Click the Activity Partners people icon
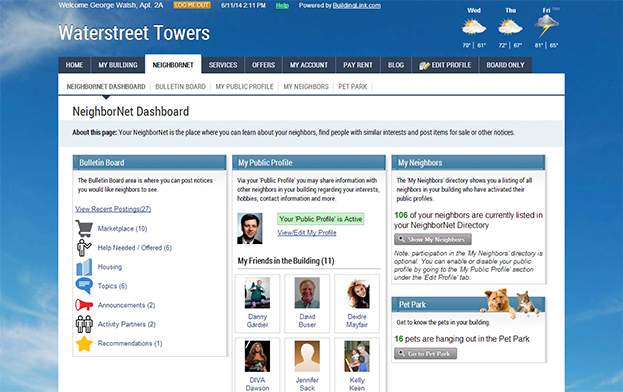The height and width of the screenshot is (392, 623). (84, 324)
